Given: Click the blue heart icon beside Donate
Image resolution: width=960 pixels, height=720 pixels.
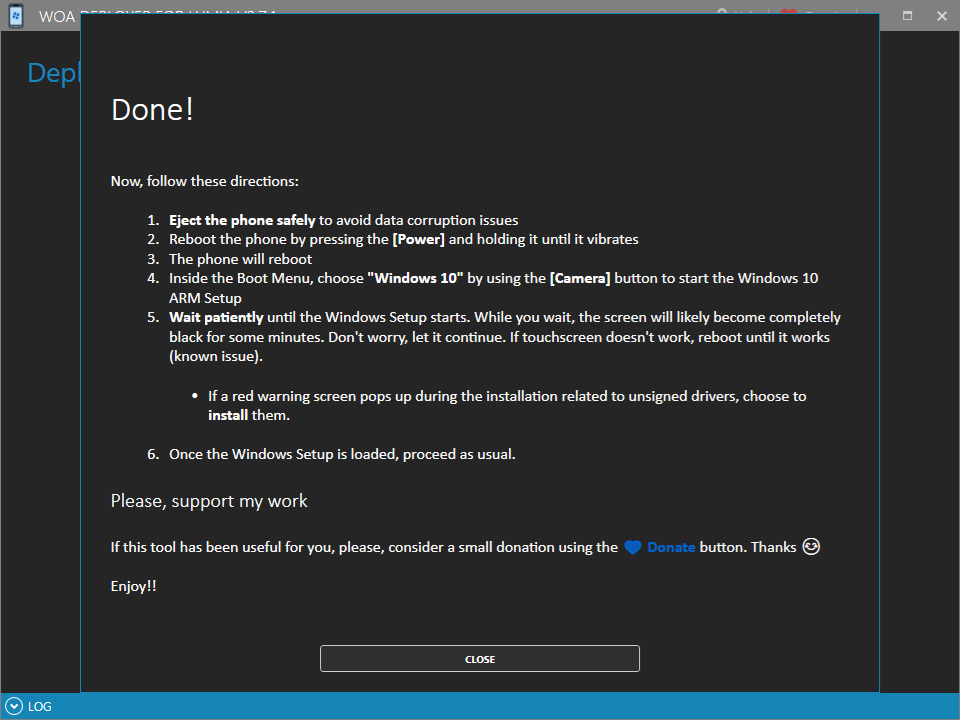Looking at the screenshot, I should [x=632, y=547].
